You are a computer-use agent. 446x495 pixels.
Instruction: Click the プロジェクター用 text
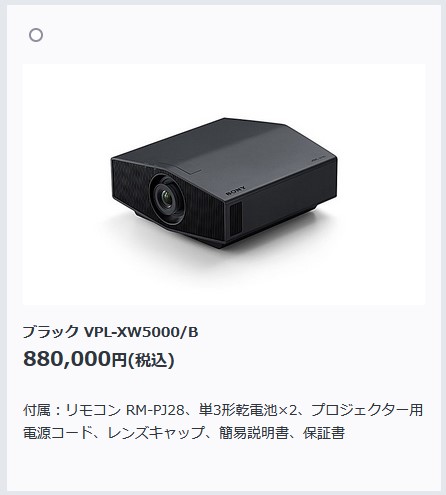pyautogui.click(x=367, y=410)
